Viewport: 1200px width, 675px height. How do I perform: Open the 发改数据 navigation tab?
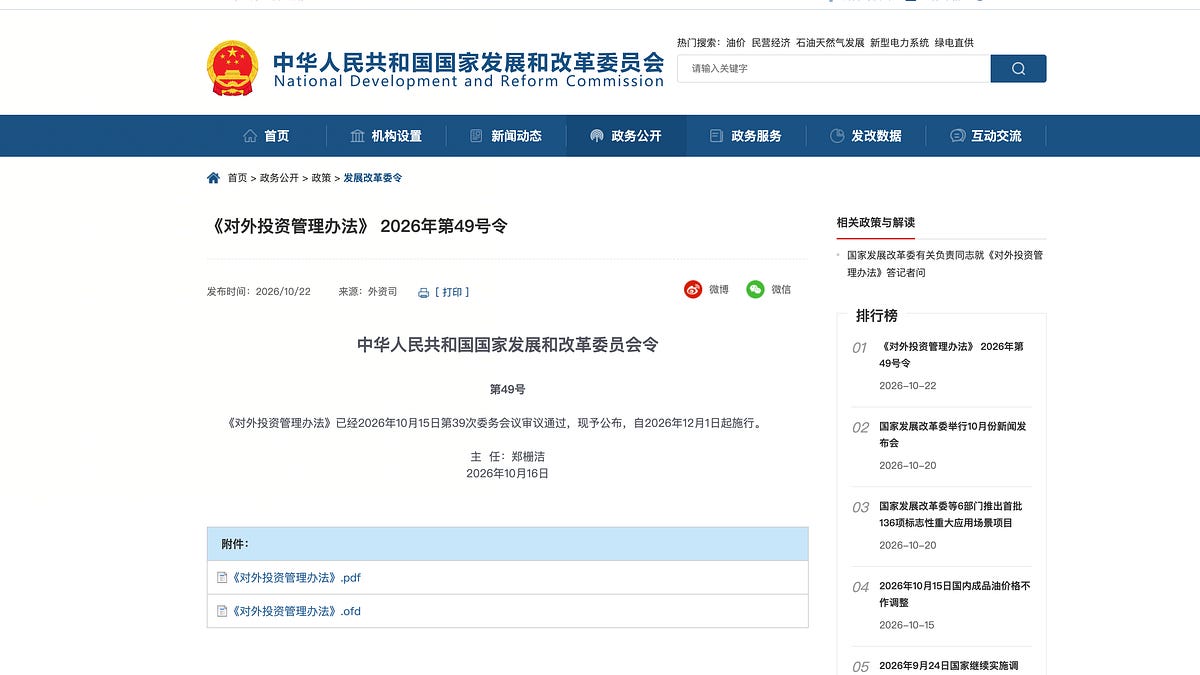[x=866, y=136]
